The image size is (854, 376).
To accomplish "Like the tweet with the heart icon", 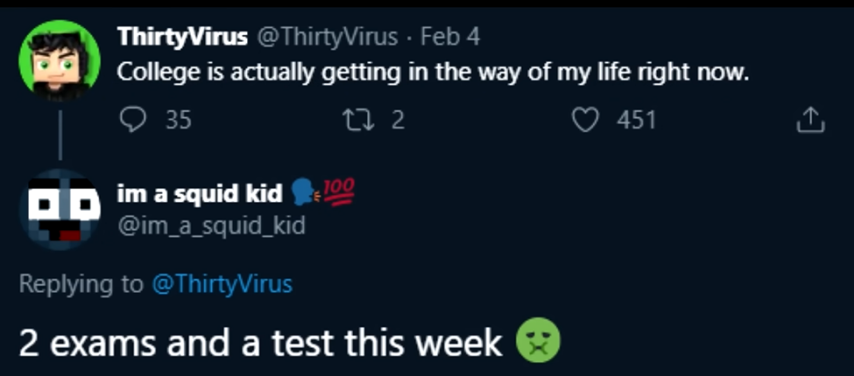I will coord(585,119).
